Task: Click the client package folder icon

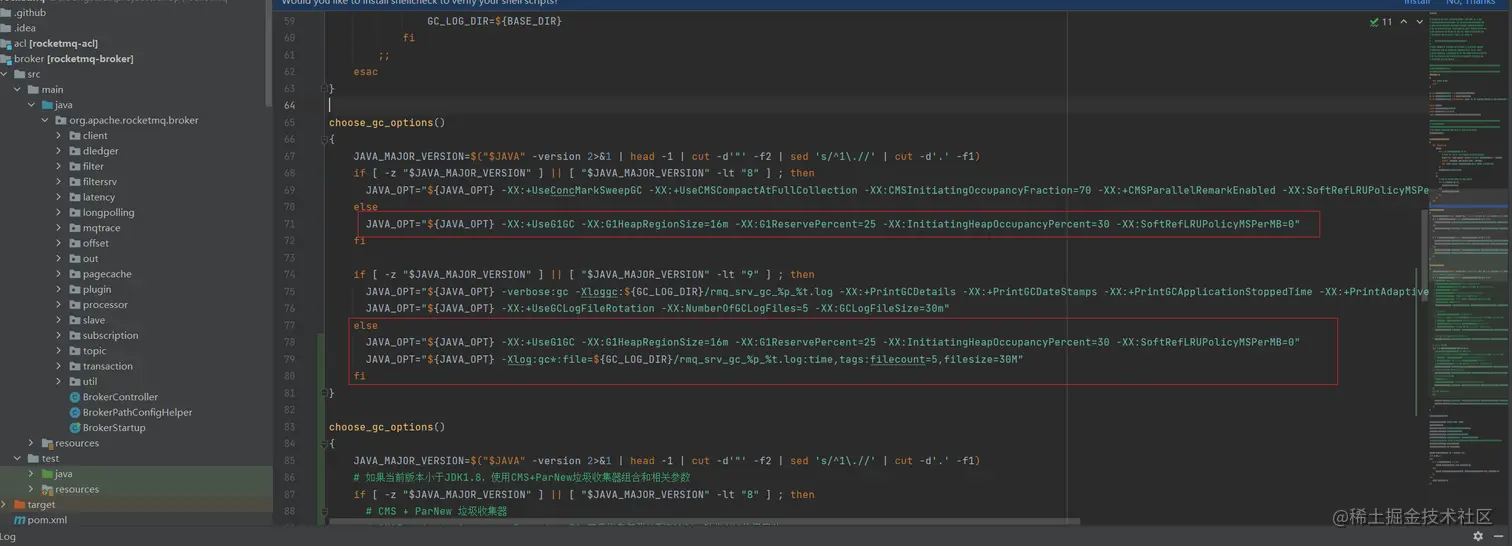Action: (74, 136)
